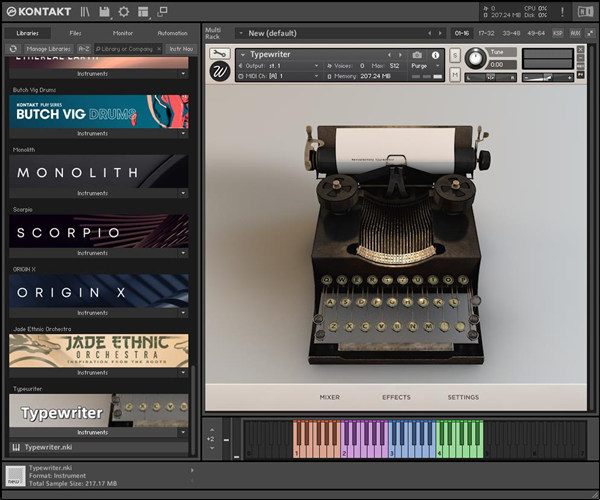Adjust the Tune knob
Image resolution: width=600 pixels, height=500 pixels.
coord(475,59)
